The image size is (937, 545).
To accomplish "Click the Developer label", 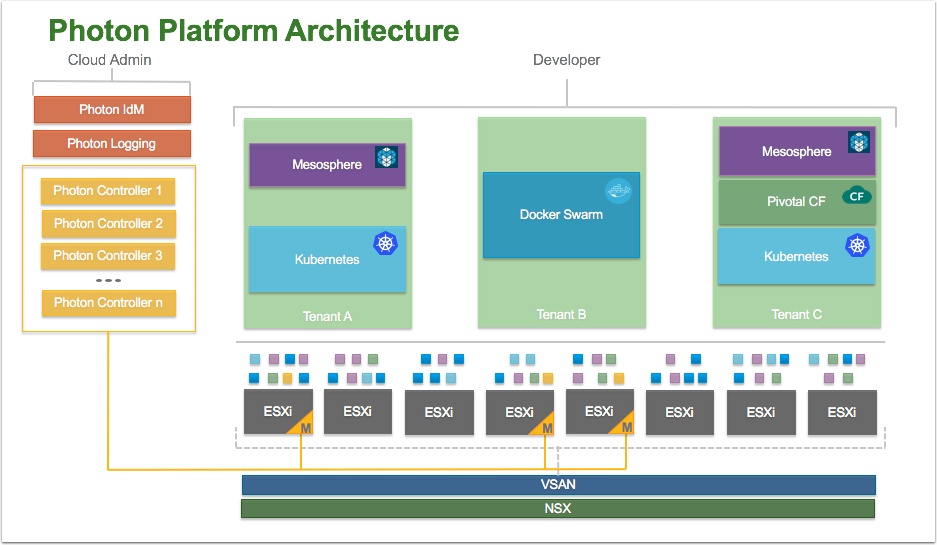I will (567, 60).
